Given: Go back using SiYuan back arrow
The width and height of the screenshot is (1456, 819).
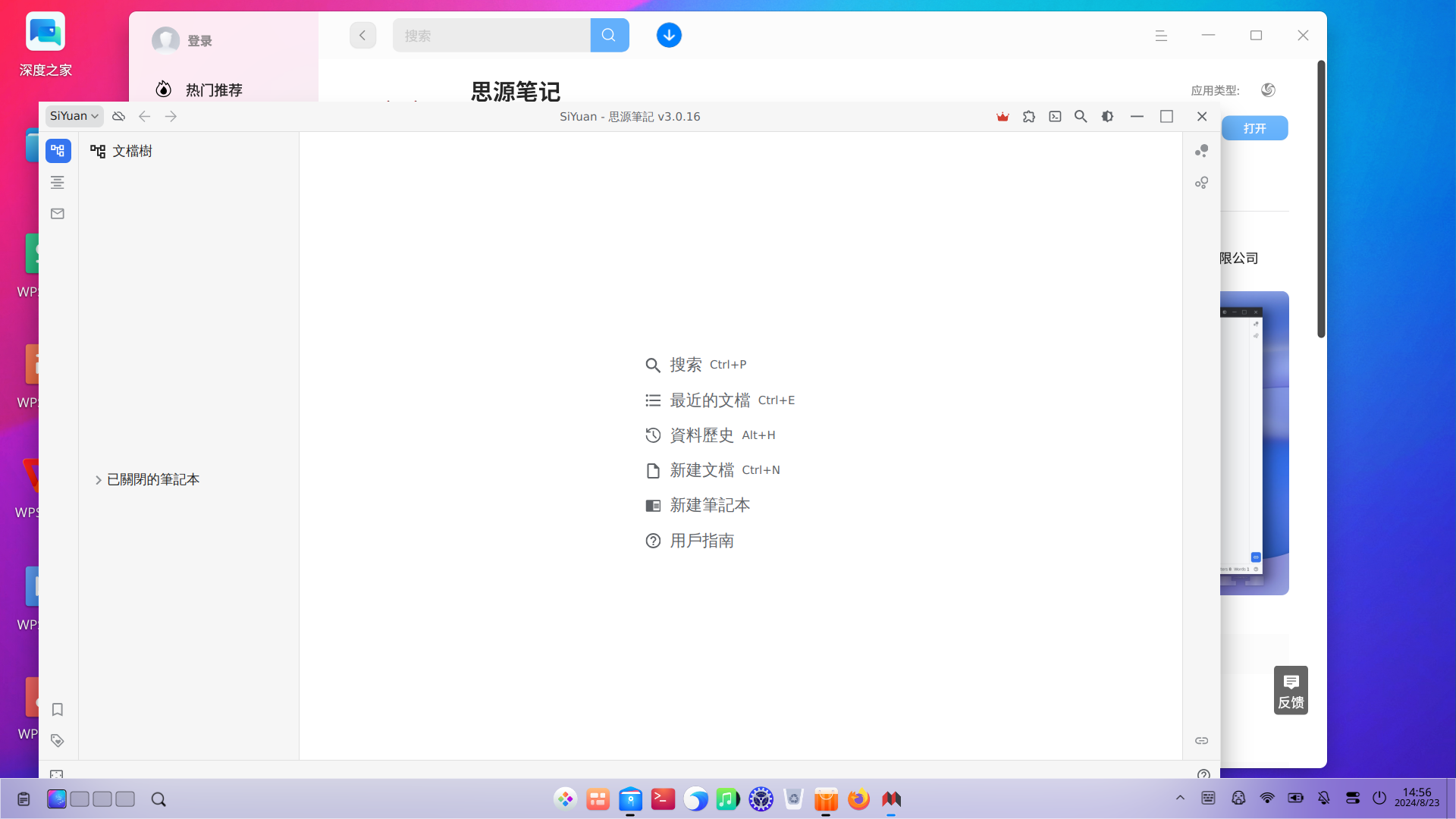Looking at the screenshot, I should 144,116.
